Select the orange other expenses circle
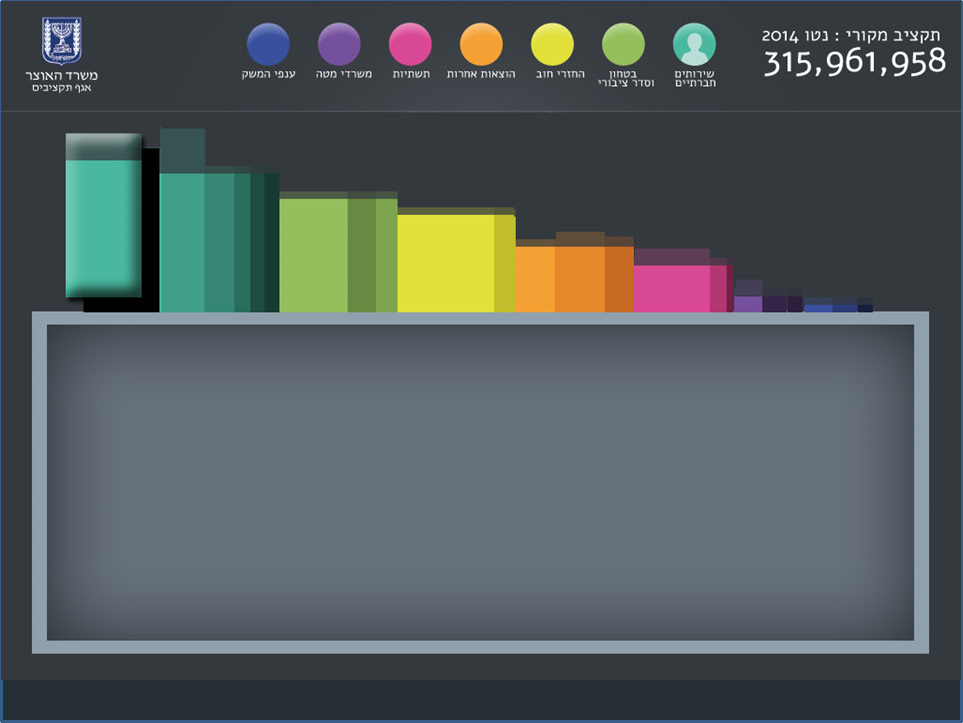The width and height of the screenshot is (963, 723). (481, 44)
